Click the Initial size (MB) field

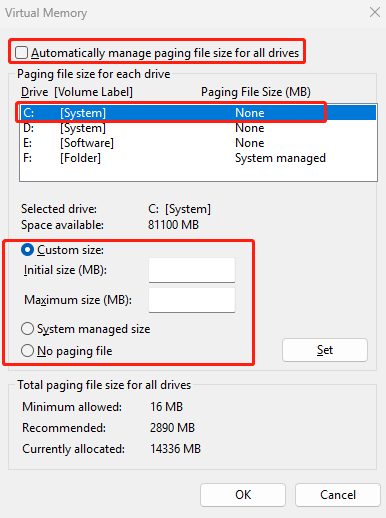pos(192,270)
